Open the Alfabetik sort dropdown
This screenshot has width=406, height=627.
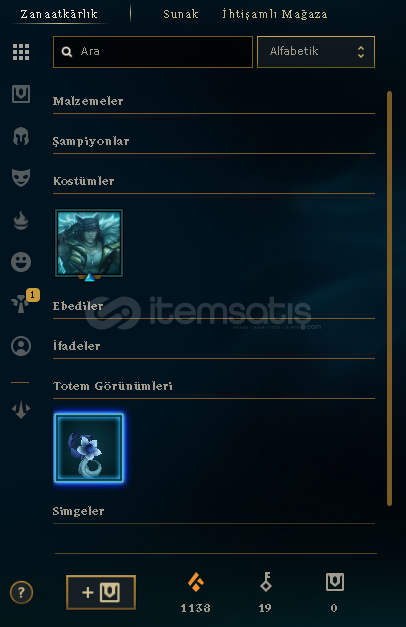(316, 52)
